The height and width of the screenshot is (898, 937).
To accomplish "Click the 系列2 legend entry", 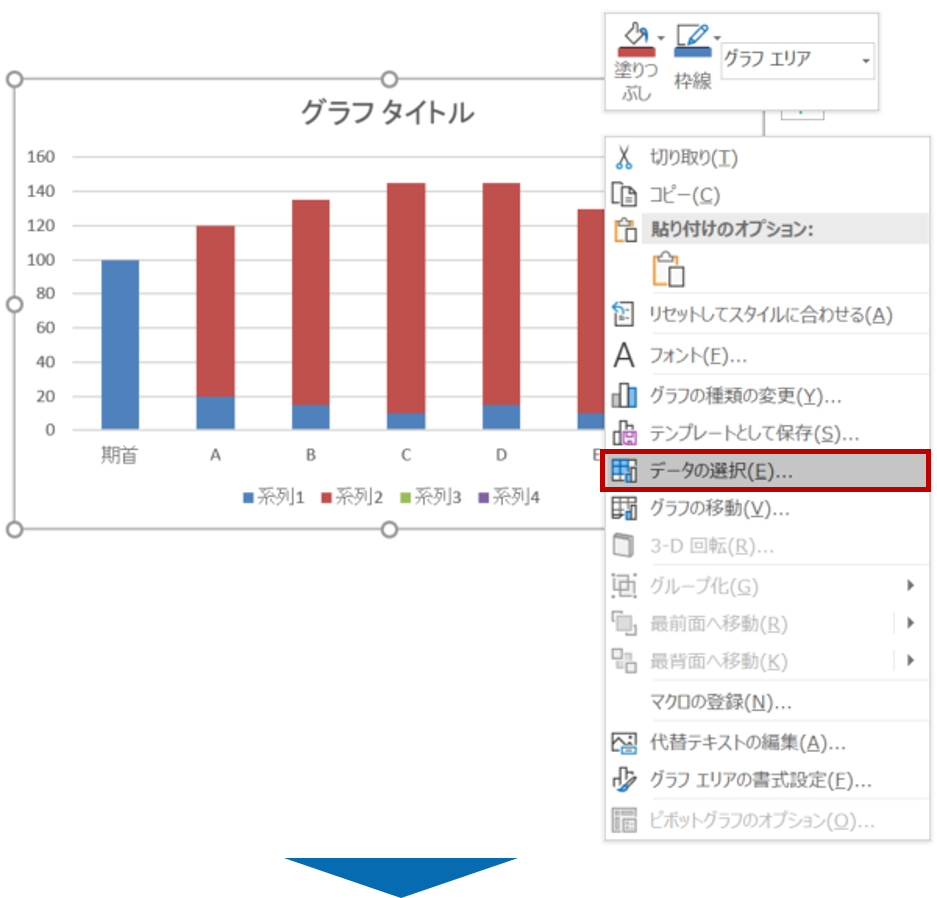I will 351,497.
